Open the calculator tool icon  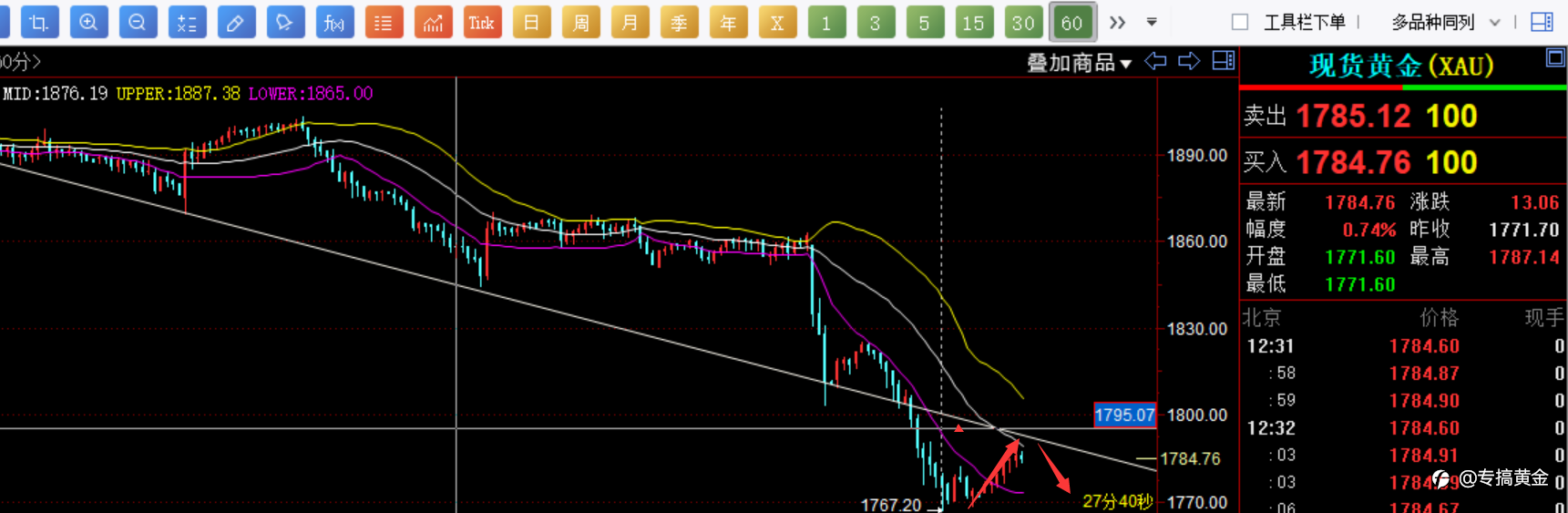coord(187,22)
